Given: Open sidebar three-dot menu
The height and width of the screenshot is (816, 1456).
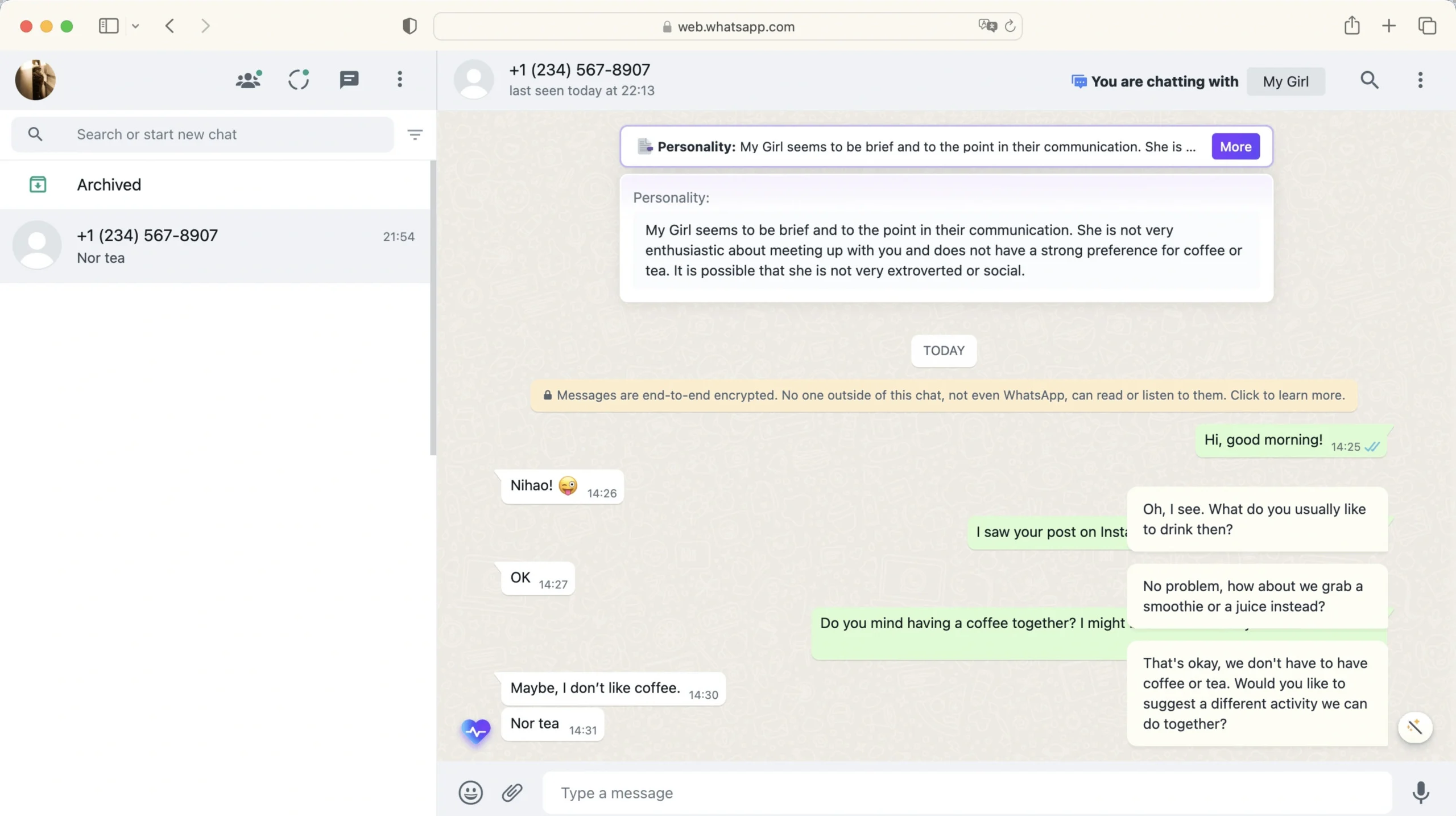Looking at the screenshot, I should pyautogui.click(x=400, y=80).
